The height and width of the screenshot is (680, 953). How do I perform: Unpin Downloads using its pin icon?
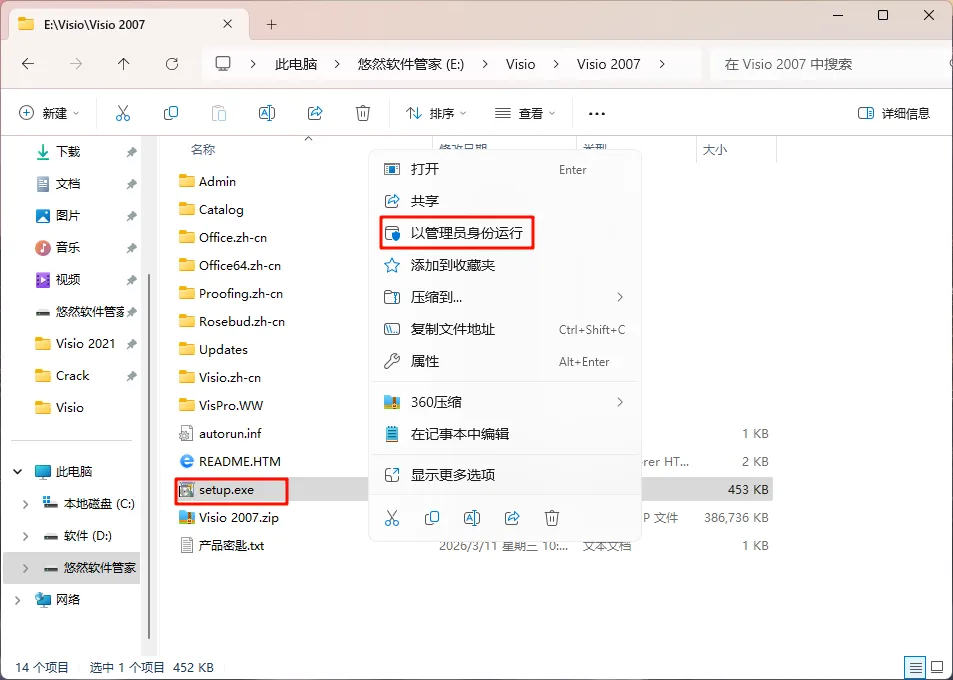[x=131, y=152]
